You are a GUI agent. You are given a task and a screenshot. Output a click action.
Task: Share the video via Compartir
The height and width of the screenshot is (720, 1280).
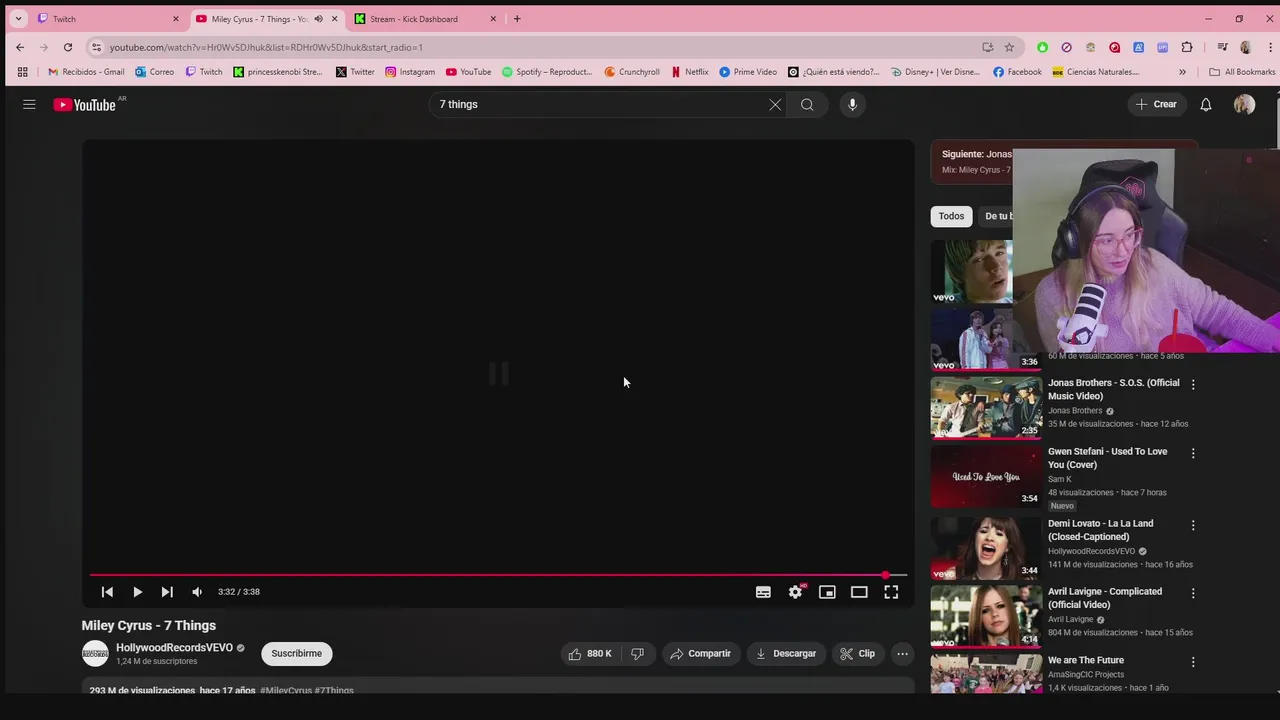tap(701, 654)
